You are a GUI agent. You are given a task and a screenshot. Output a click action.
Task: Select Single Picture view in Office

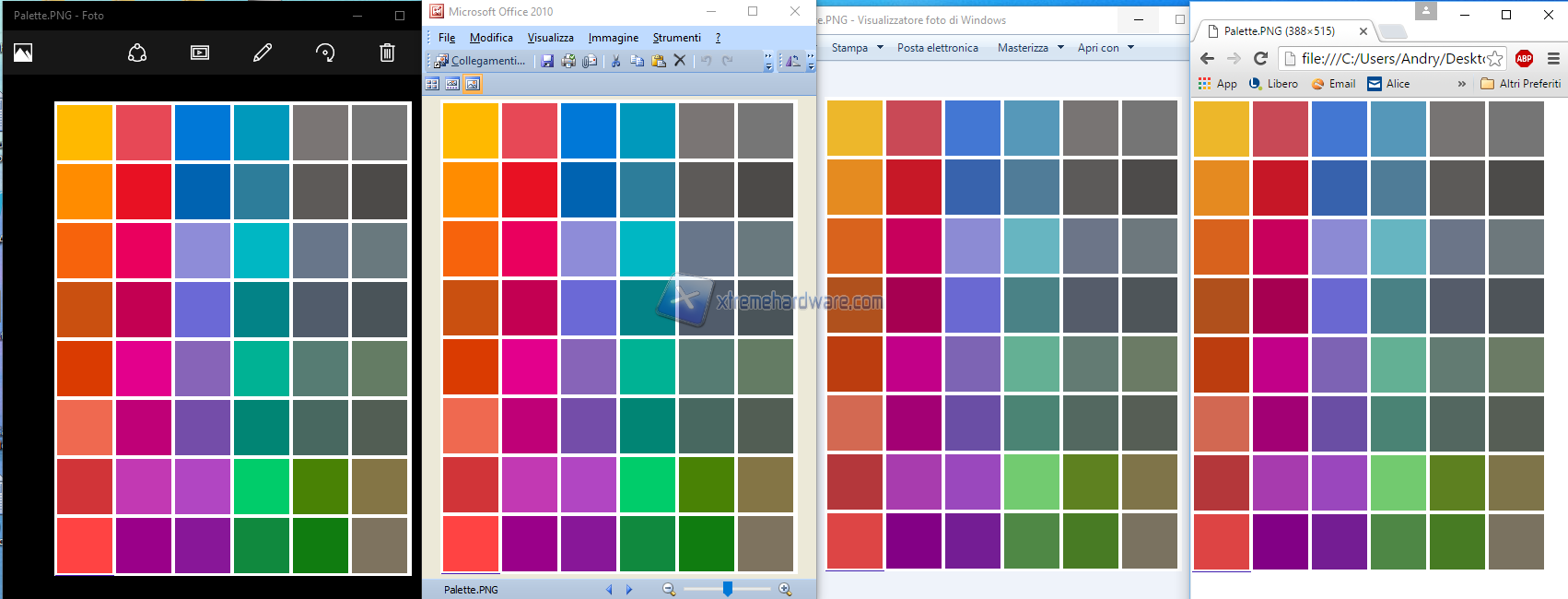pyautogui.click(x=473, y=84)
